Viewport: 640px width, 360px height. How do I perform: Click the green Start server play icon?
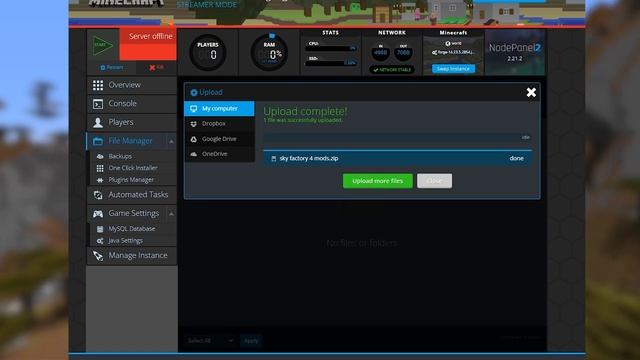[x=103, y=45]
